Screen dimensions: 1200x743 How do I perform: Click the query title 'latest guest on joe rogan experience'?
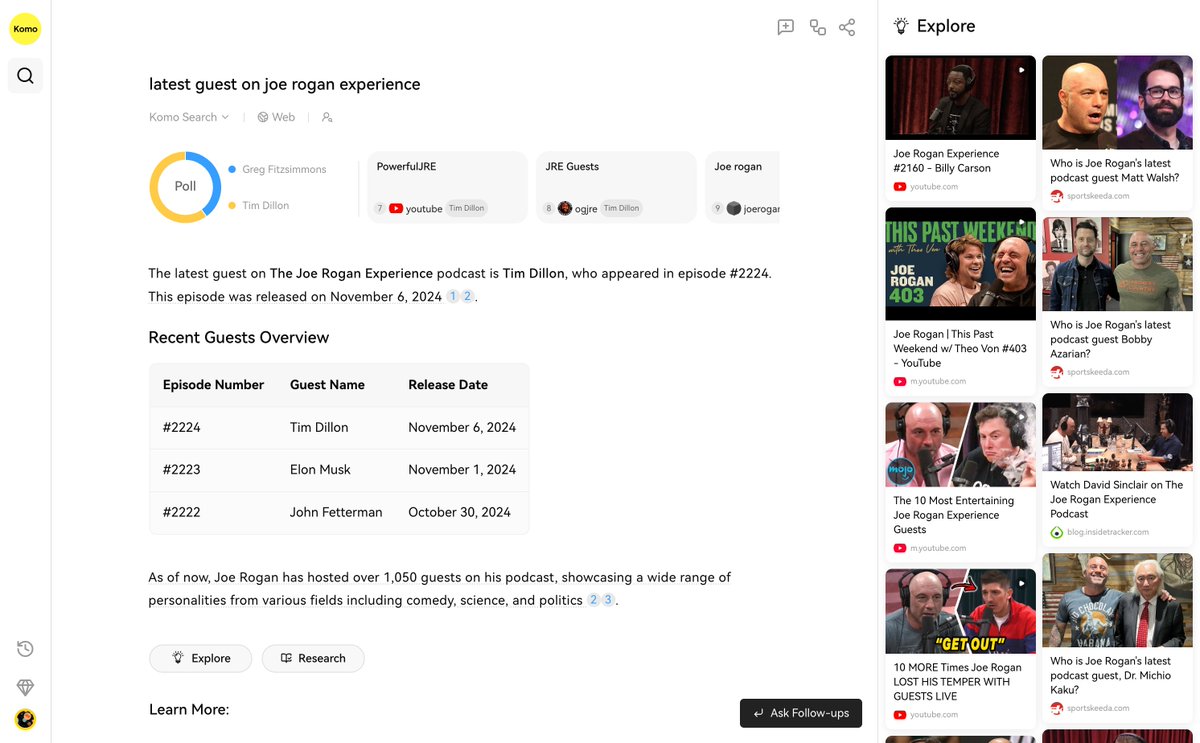coord(285,84)
